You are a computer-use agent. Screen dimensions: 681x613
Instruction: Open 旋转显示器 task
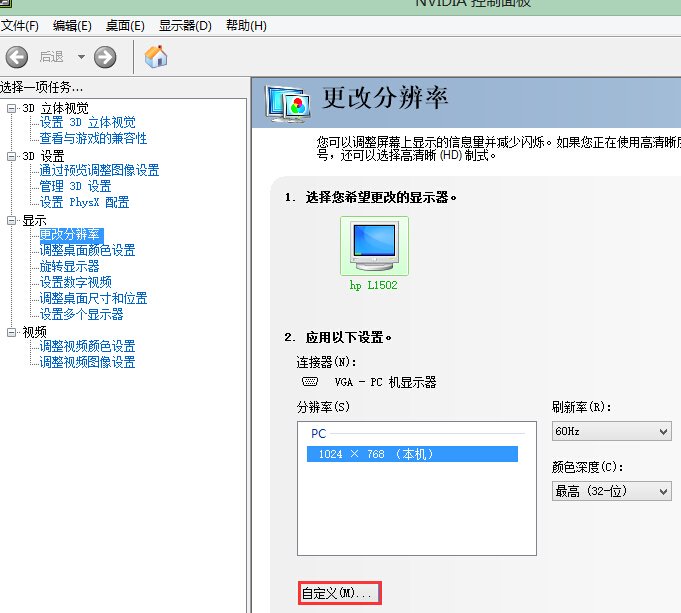[69, 266]
